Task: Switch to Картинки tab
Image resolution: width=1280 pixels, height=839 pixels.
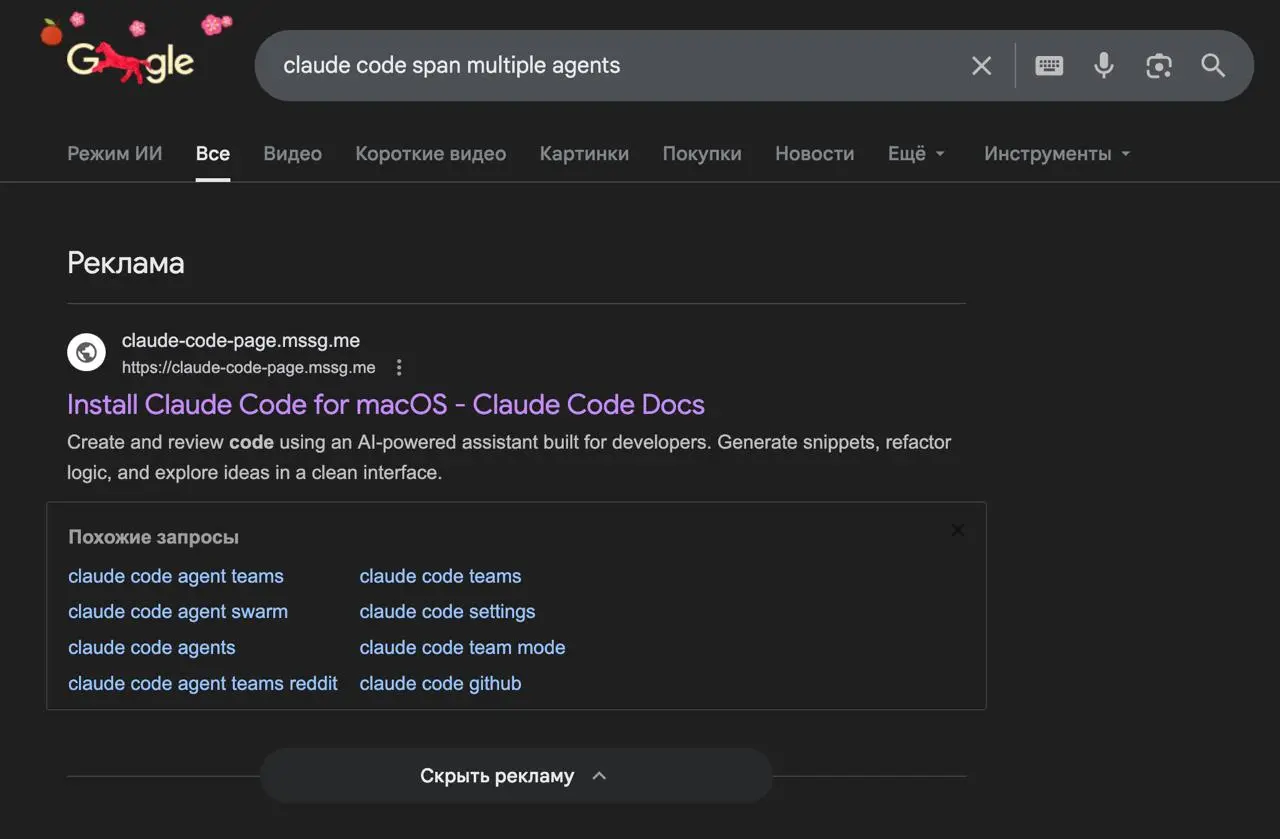Action: [584, 154]
